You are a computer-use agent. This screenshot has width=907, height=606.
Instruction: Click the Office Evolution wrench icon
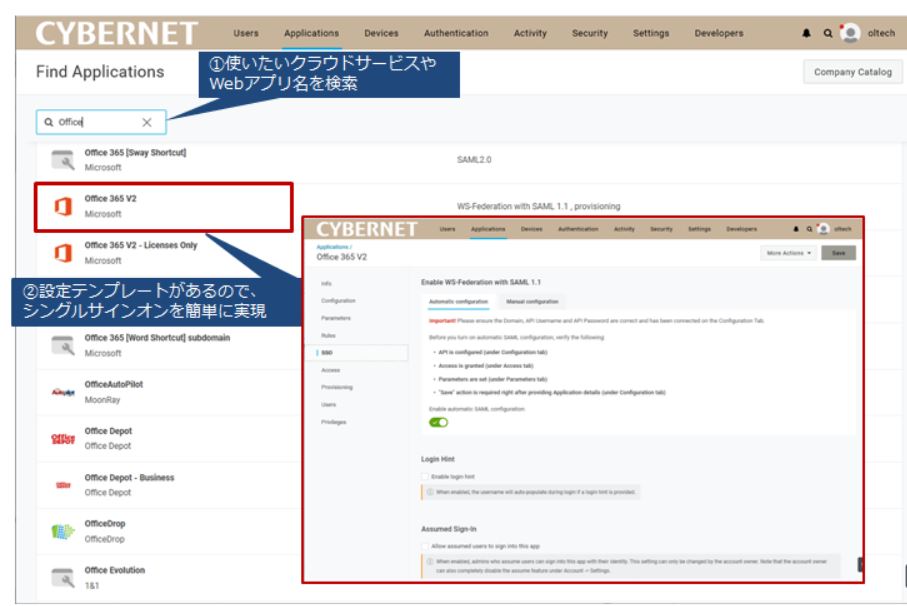tap(62, 577)
